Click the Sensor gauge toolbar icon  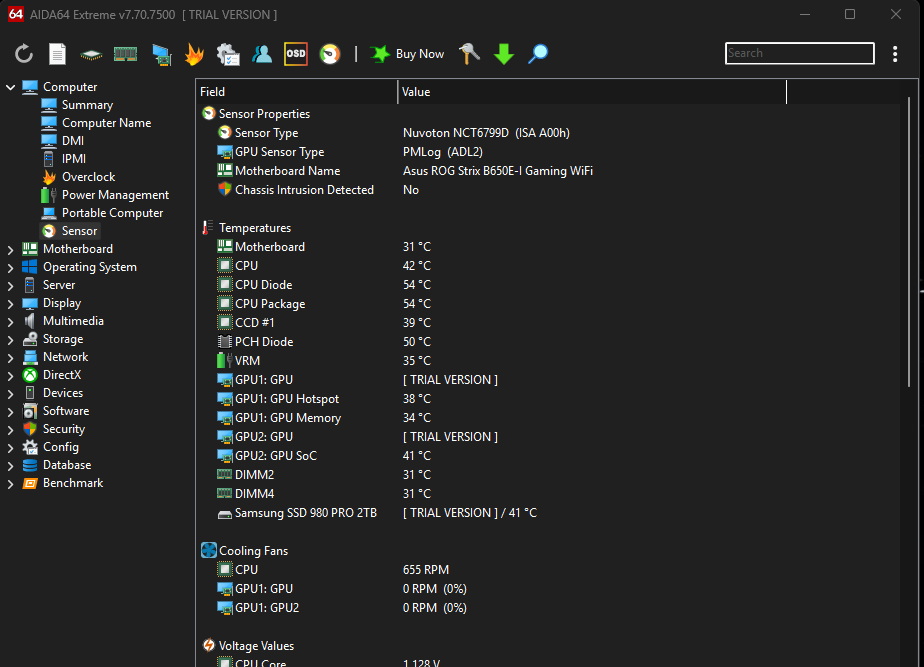pyautogui.click(x=330, y=54)
